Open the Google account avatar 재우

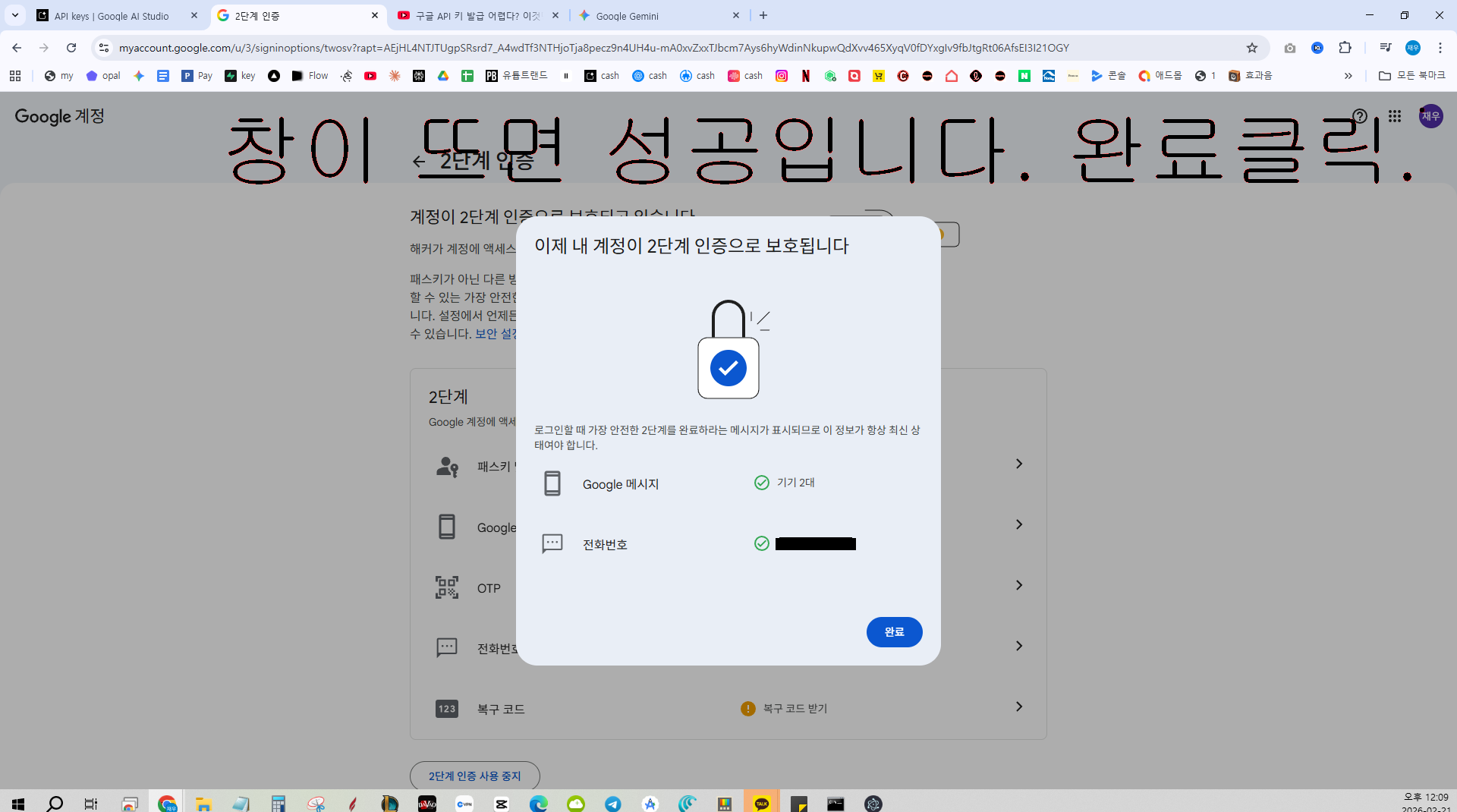pyautogui.click(x=1430, y=116)
